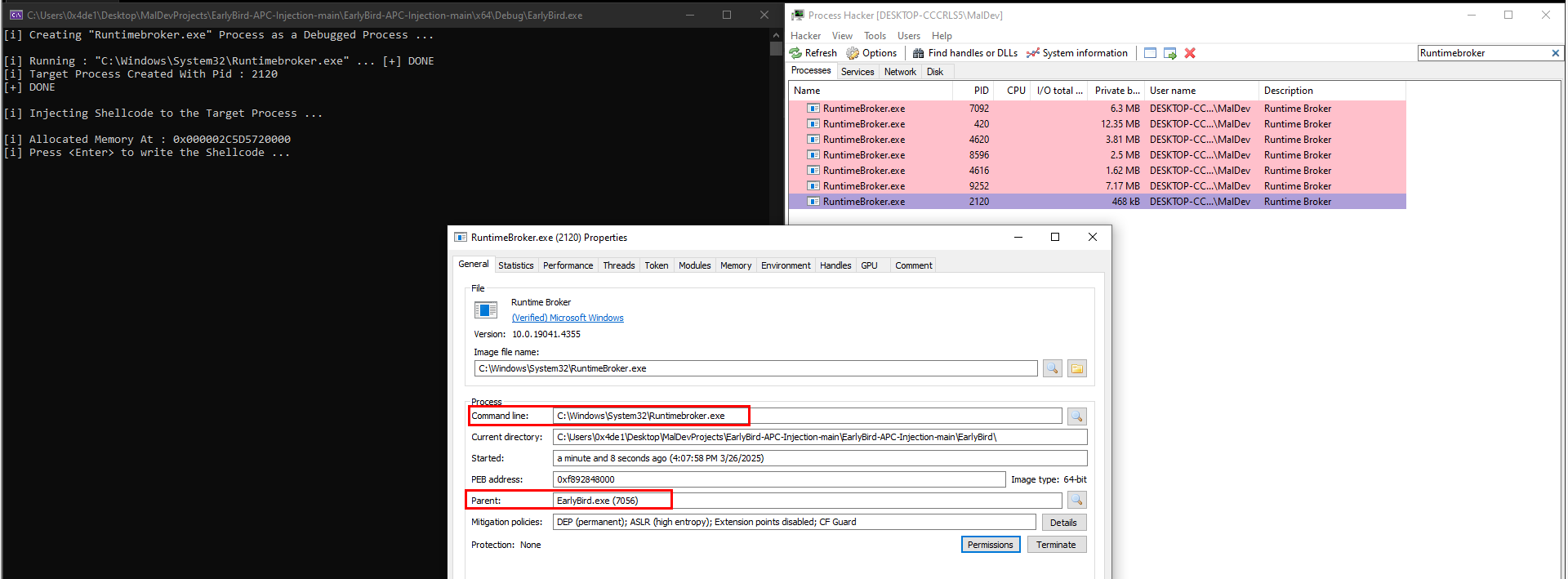Clear the Runtimebroker search filter

coord(1556,53)
